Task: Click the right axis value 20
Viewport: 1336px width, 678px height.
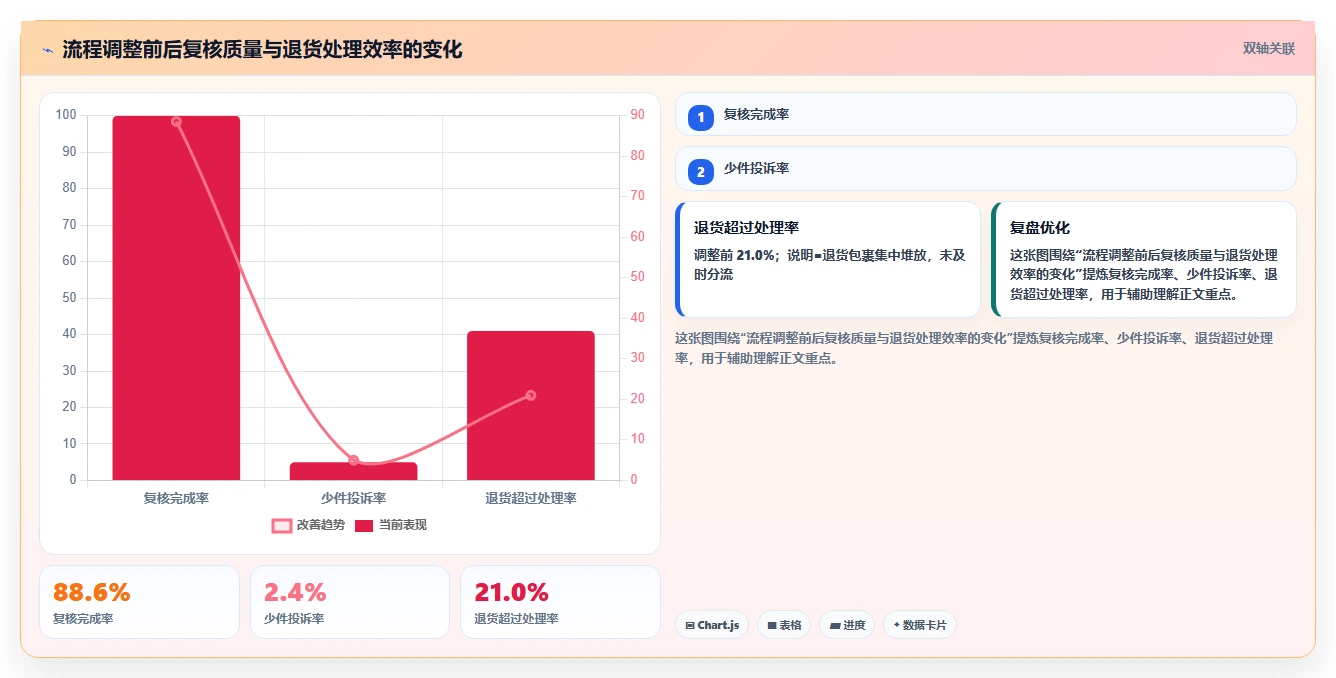Action: coord(637,399)
